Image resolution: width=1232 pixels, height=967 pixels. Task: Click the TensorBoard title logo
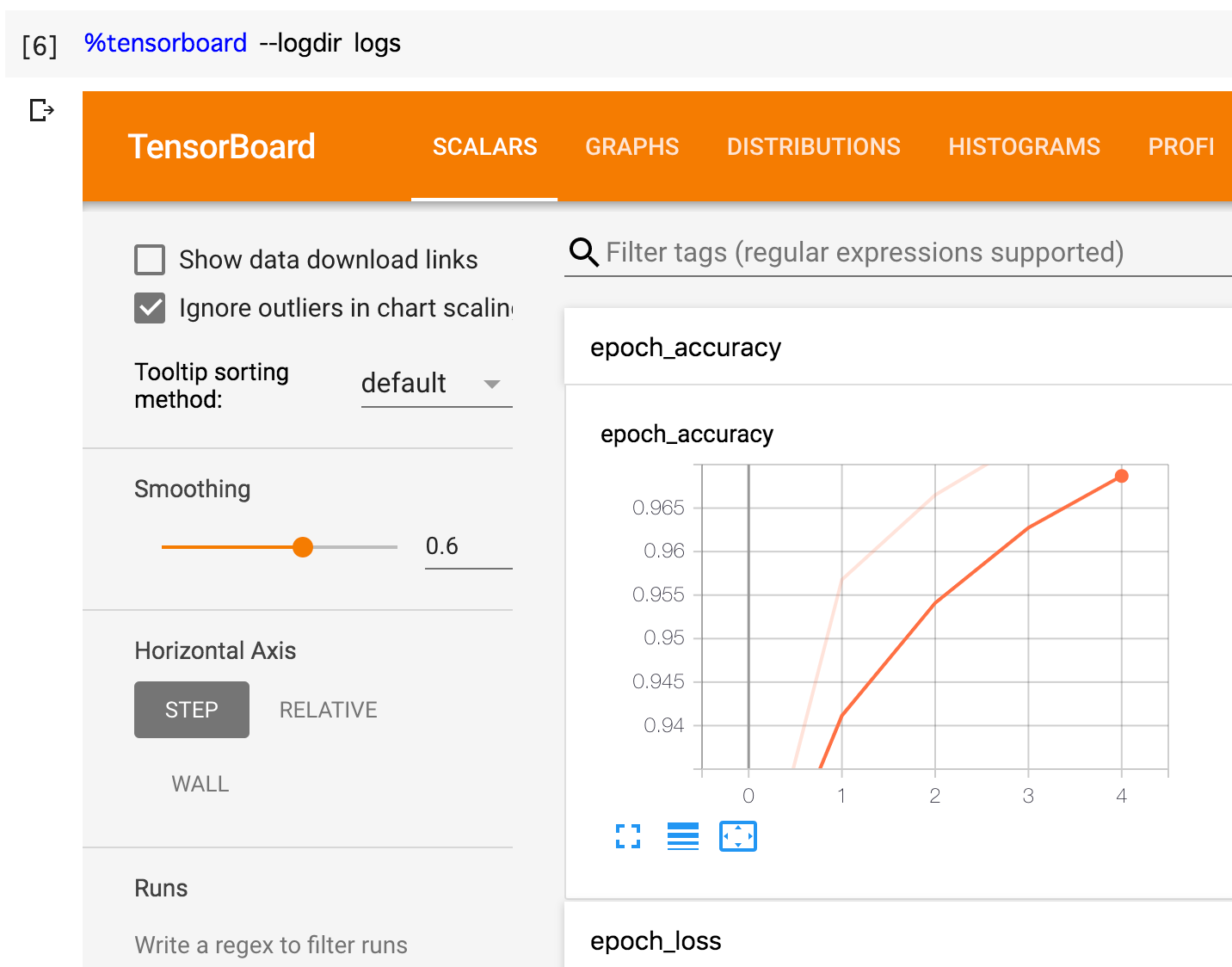[222, 146]
